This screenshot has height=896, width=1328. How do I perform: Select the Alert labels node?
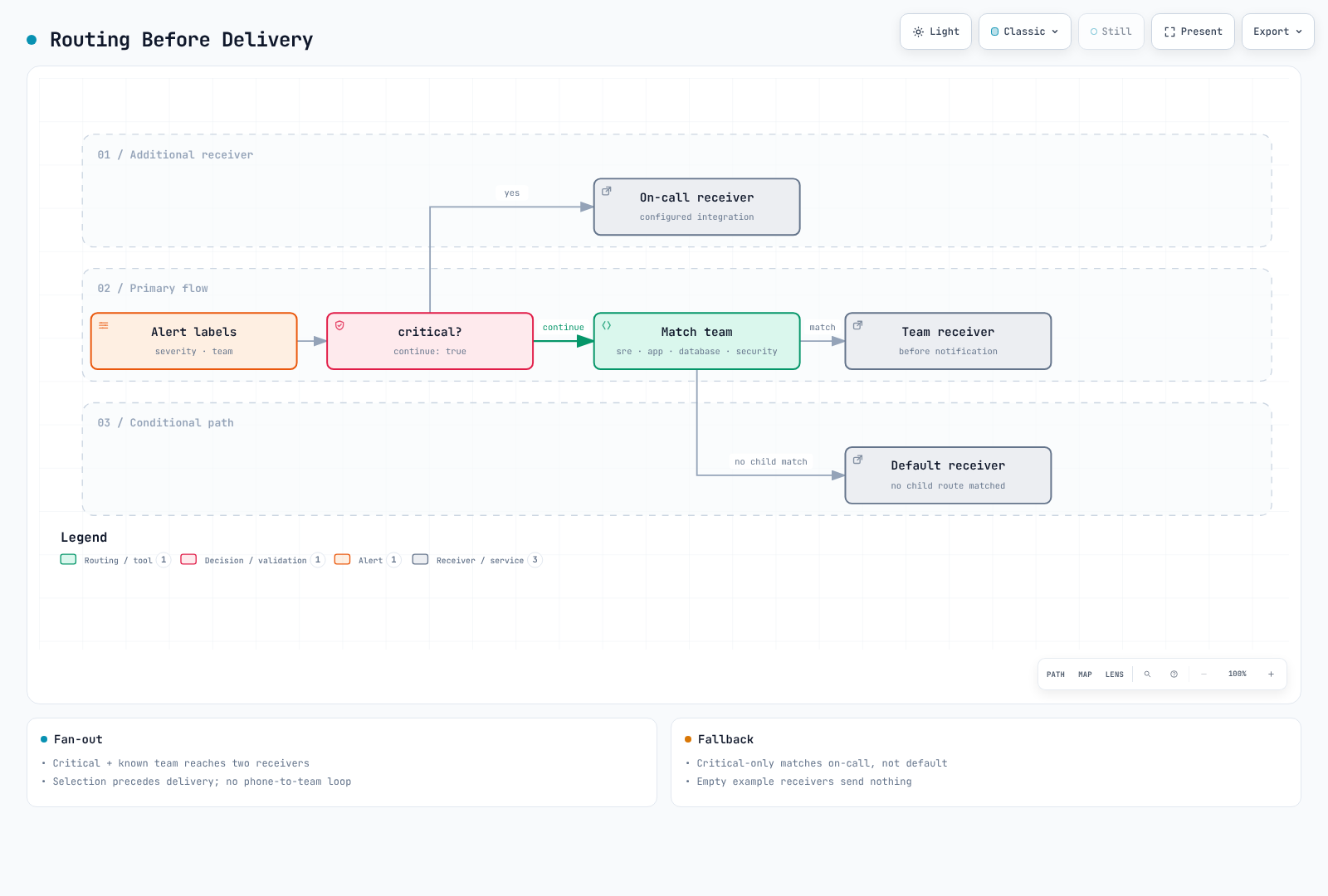tap(194, 341)
